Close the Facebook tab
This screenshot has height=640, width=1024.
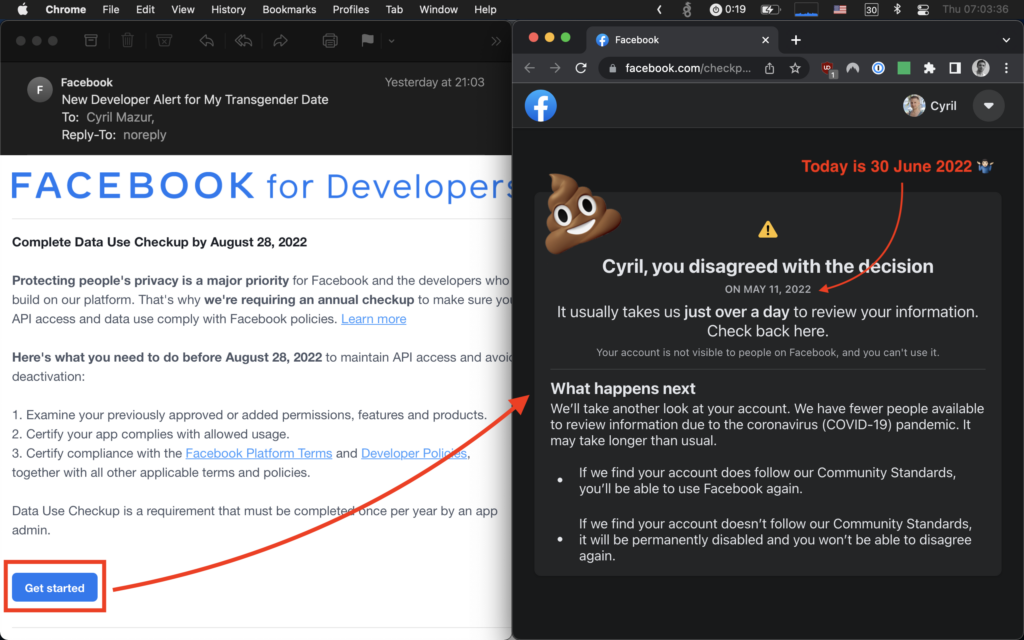pos(765,40)
